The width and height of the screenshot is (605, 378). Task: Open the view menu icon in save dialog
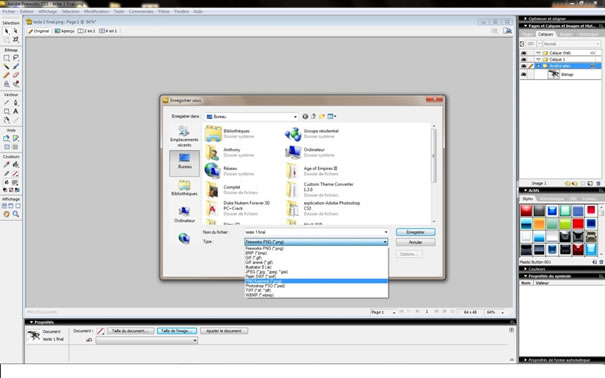[x=331, y=116]
